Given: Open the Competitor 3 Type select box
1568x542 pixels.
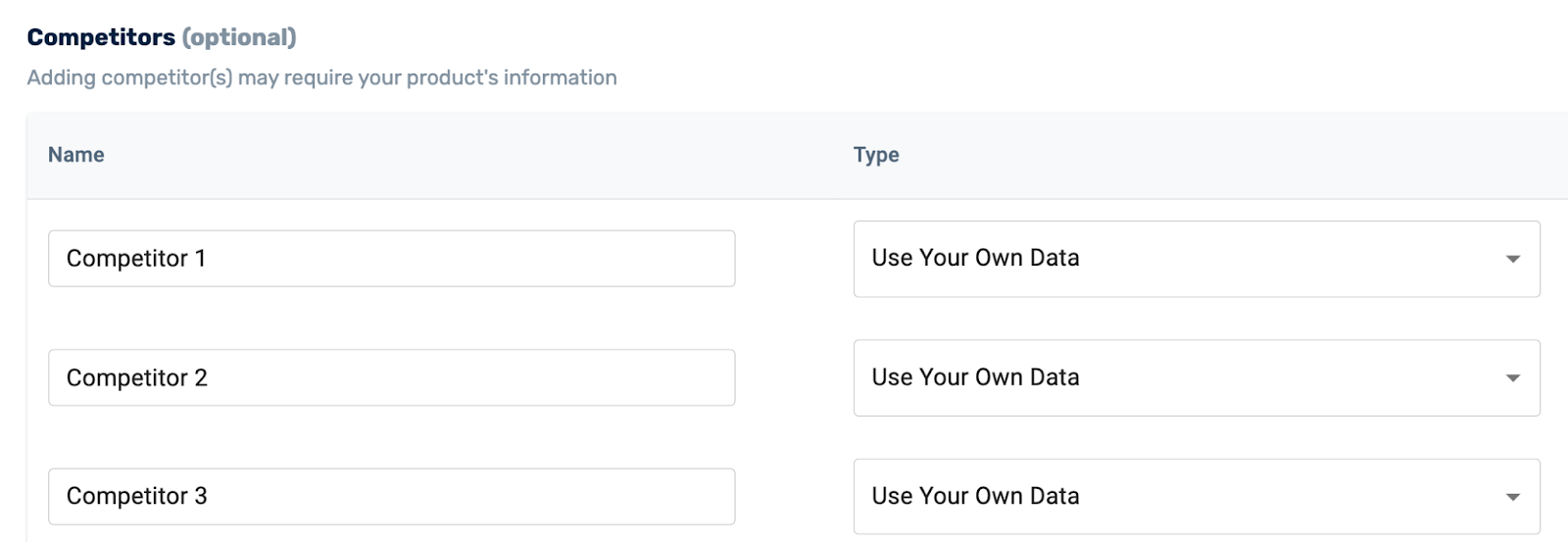Looking at the screenshot, I should [1197, 497].
